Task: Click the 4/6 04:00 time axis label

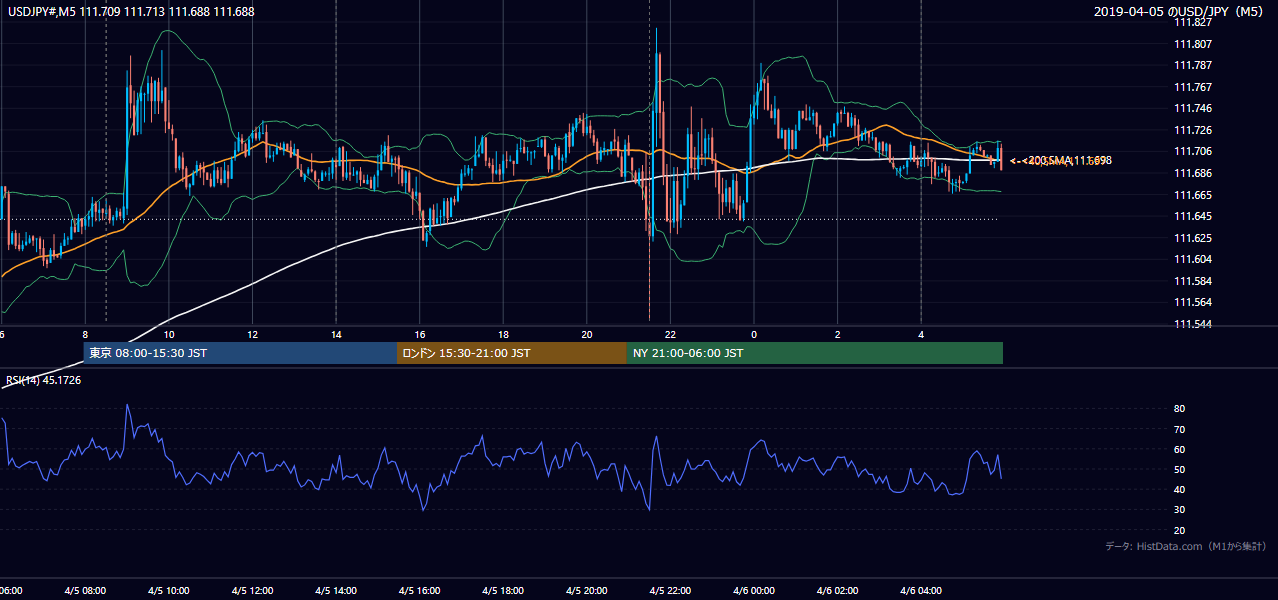Action: tap(921, 591)
